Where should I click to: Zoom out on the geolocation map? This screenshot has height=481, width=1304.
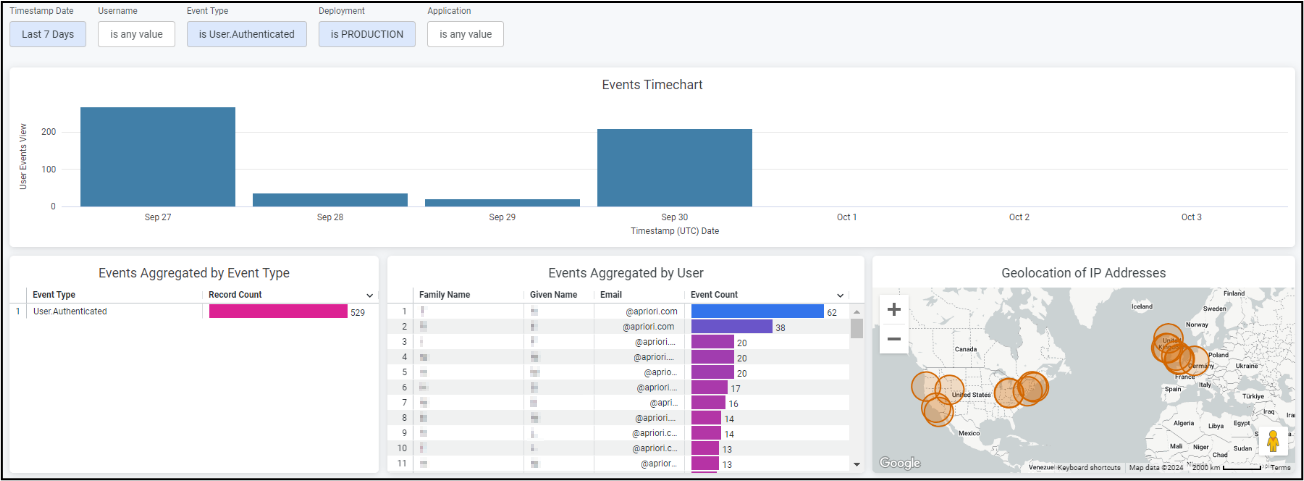[894, 339]
